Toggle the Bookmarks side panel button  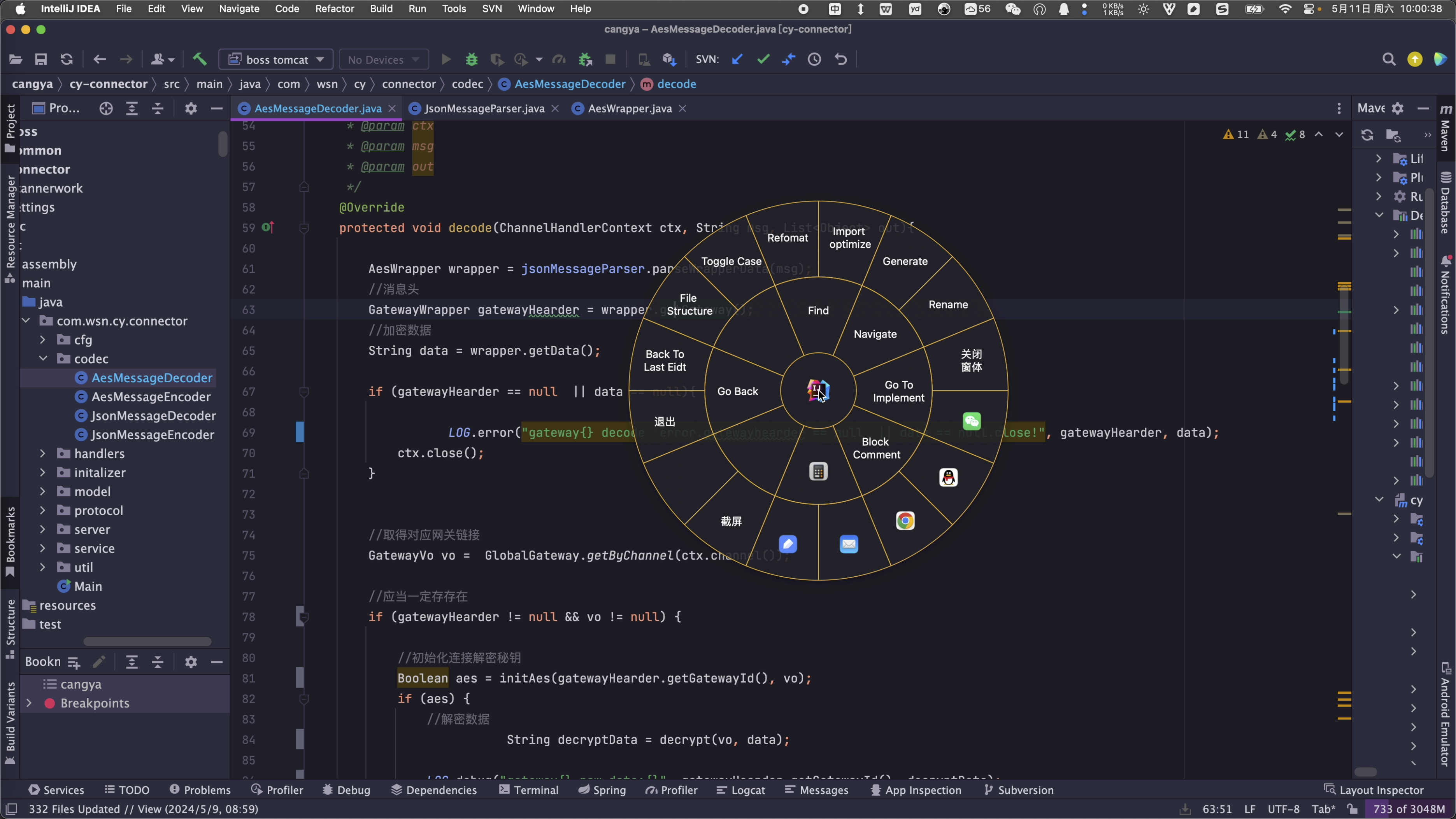pos(10,541)
